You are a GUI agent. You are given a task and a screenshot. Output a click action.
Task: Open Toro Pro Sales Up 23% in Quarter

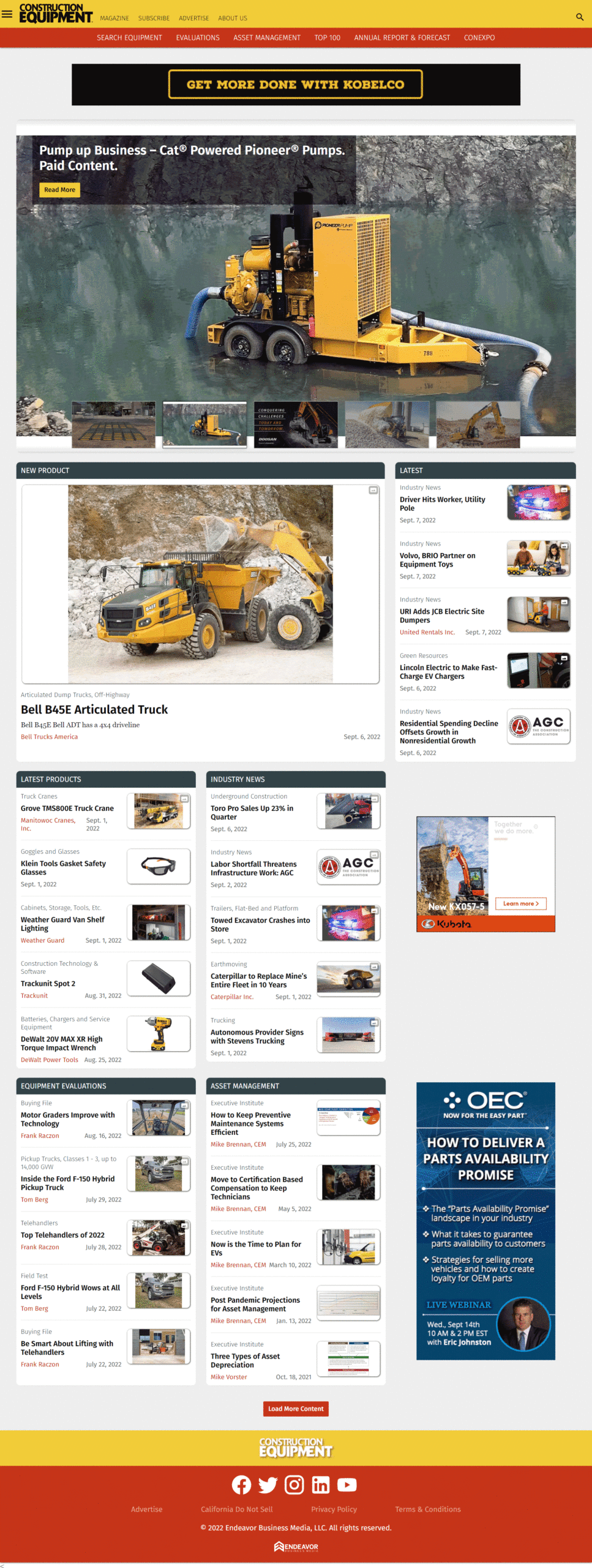click(252, 813)
